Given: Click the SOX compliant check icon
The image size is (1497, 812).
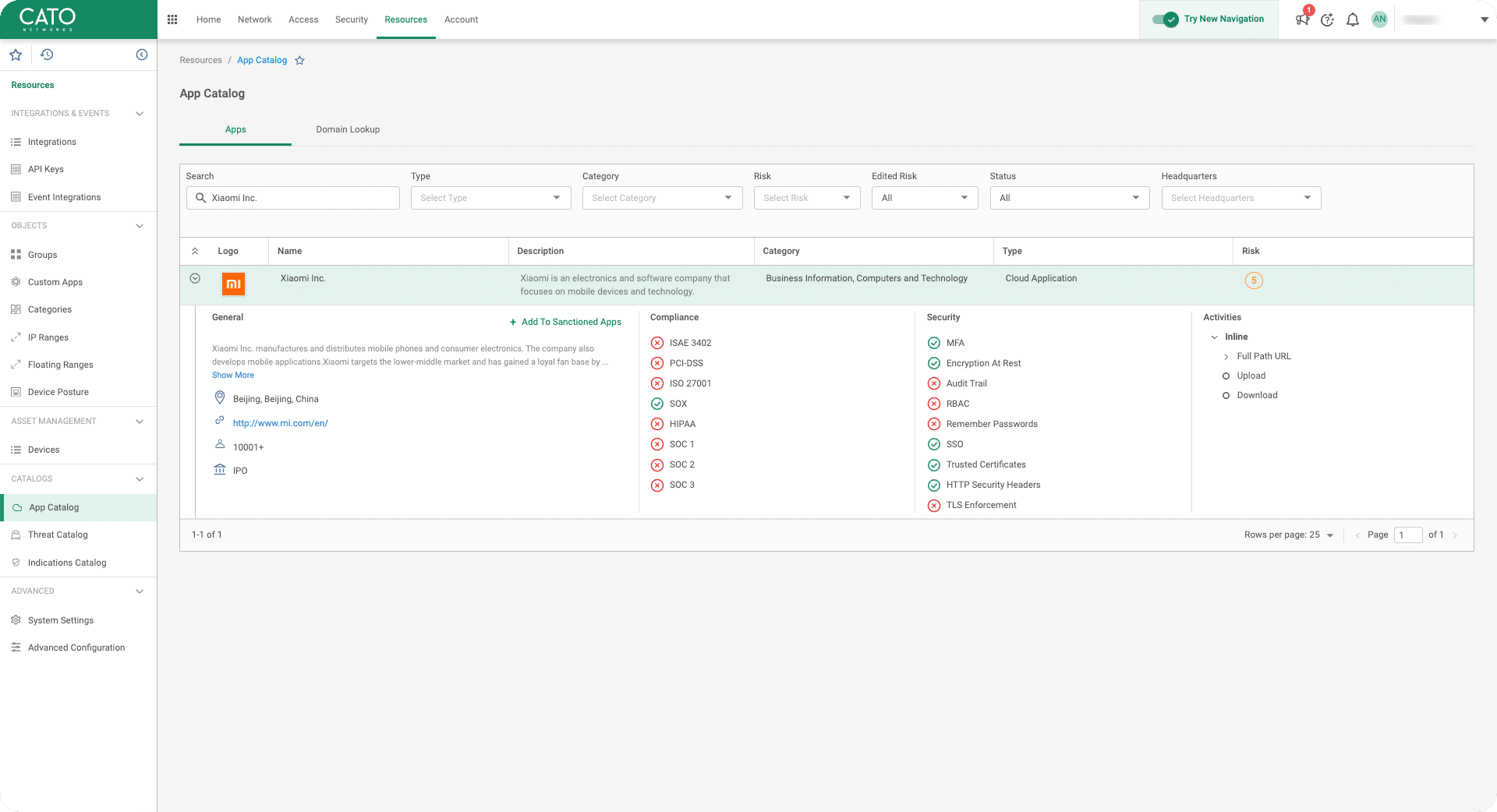Looking at the screenshot, I should (x=657, y=404).
